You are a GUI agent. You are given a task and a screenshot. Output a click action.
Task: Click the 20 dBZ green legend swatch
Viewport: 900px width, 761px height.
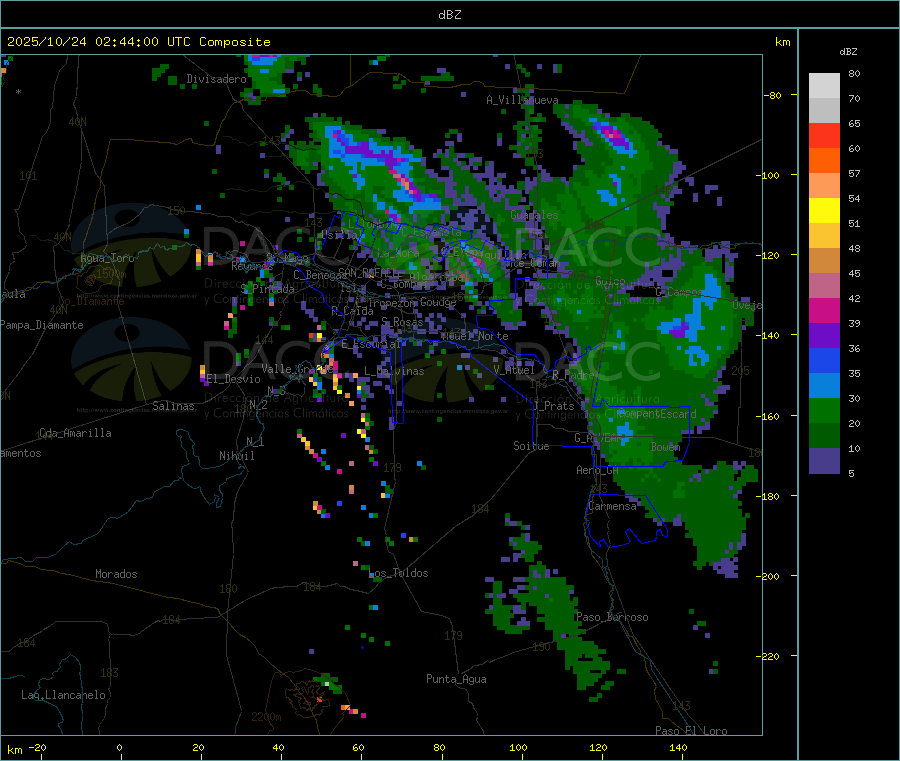[824, 410]
